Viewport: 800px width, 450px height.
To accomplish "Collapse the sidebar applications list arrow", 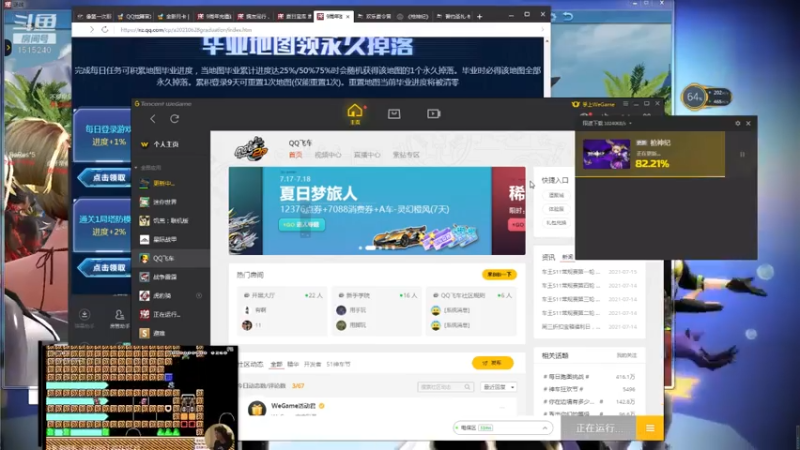I will tap(136, 167).
